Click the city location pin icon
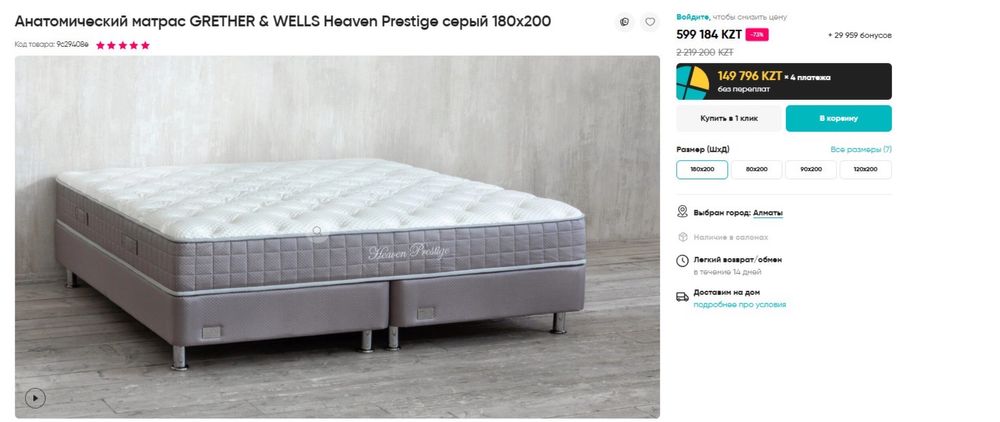The height and width of the screenshot is (422, 1000). coord(682,212)
